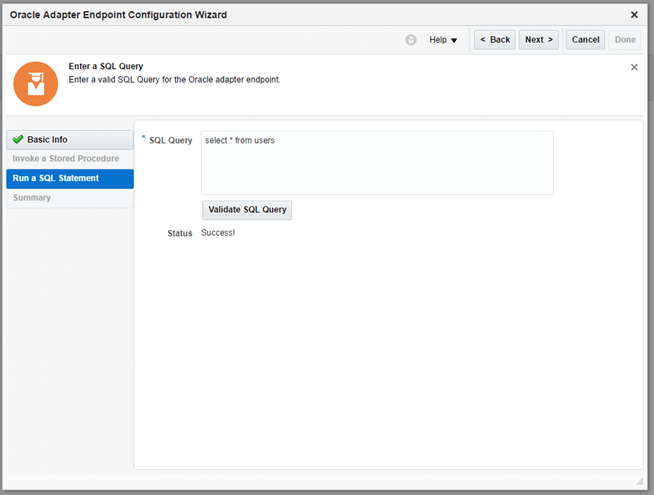Screen dimensions: 654x495
Task: Open the Help dropdown menu
Action: (x=442, y=40)
